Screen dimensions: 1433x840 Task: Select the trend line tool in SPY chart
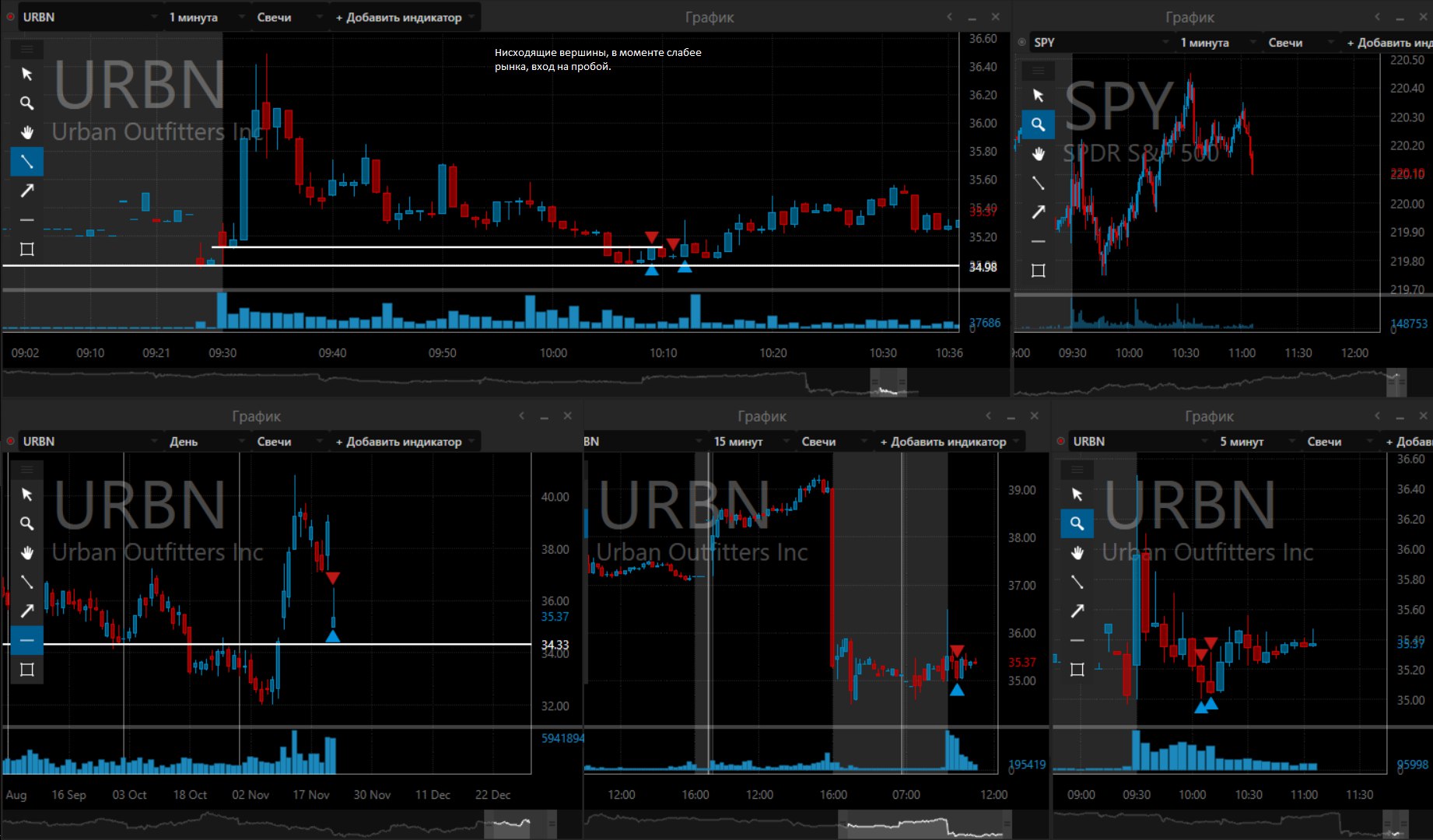[x=1038, y=183]
